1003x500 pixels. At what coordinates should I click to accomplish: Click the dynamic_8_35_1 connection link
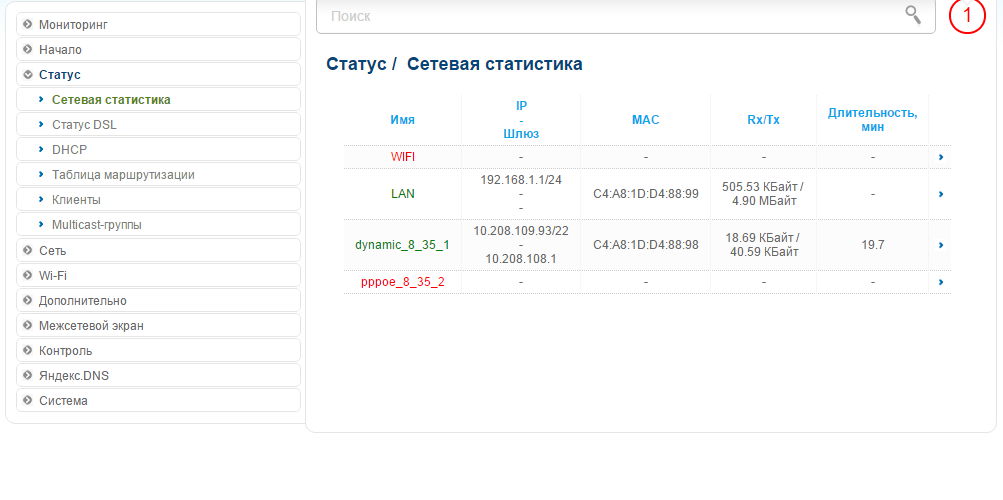[402, 245]
